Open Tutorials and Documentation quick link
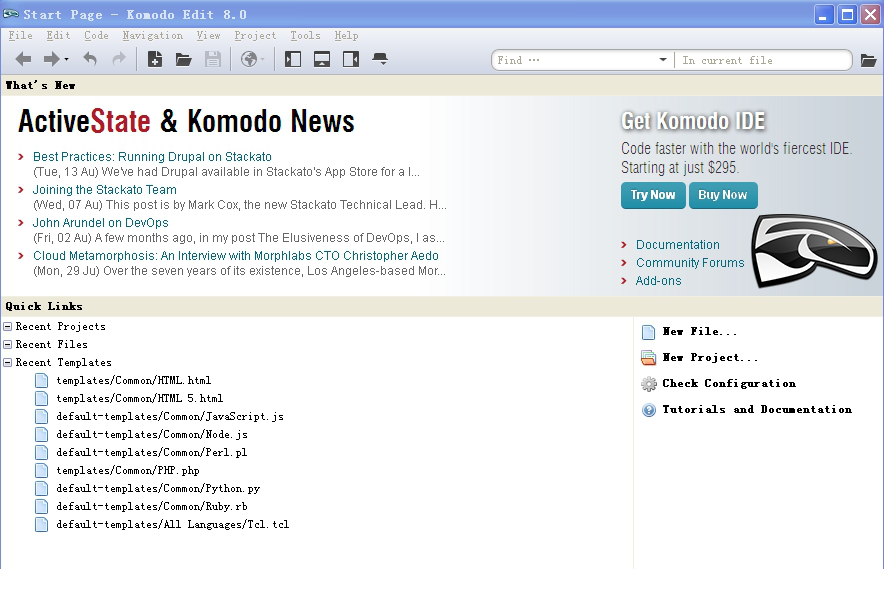 tap(757, 409)
